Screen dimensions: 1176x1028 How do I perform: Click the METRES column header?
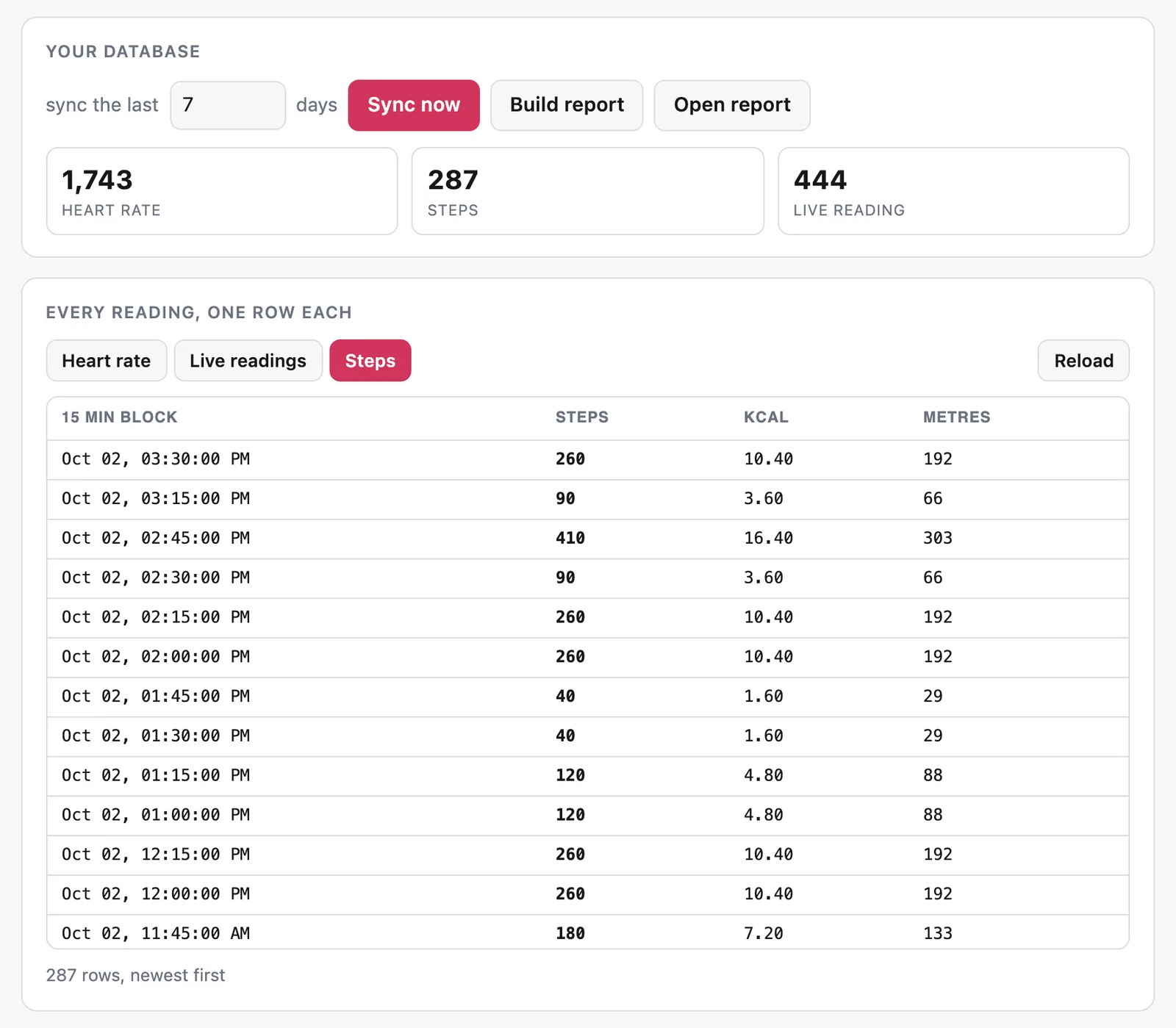[957, 417]
